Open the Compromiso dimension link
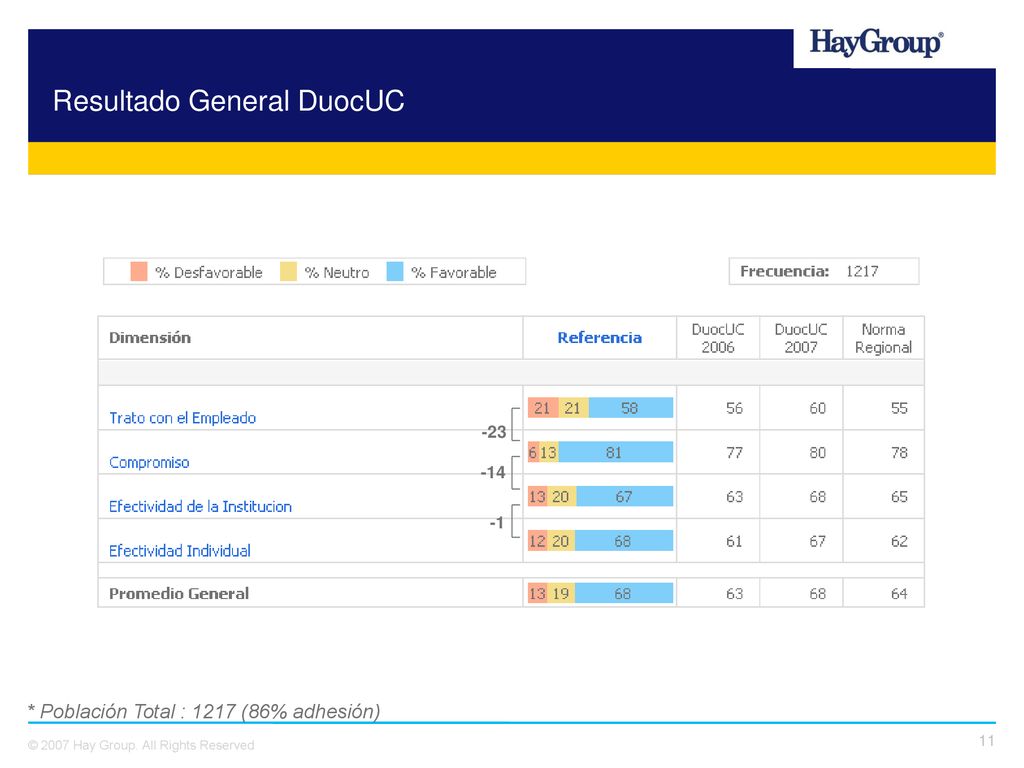The width and height of the screenshot is (1024, 768). click(x=149, y=462)
